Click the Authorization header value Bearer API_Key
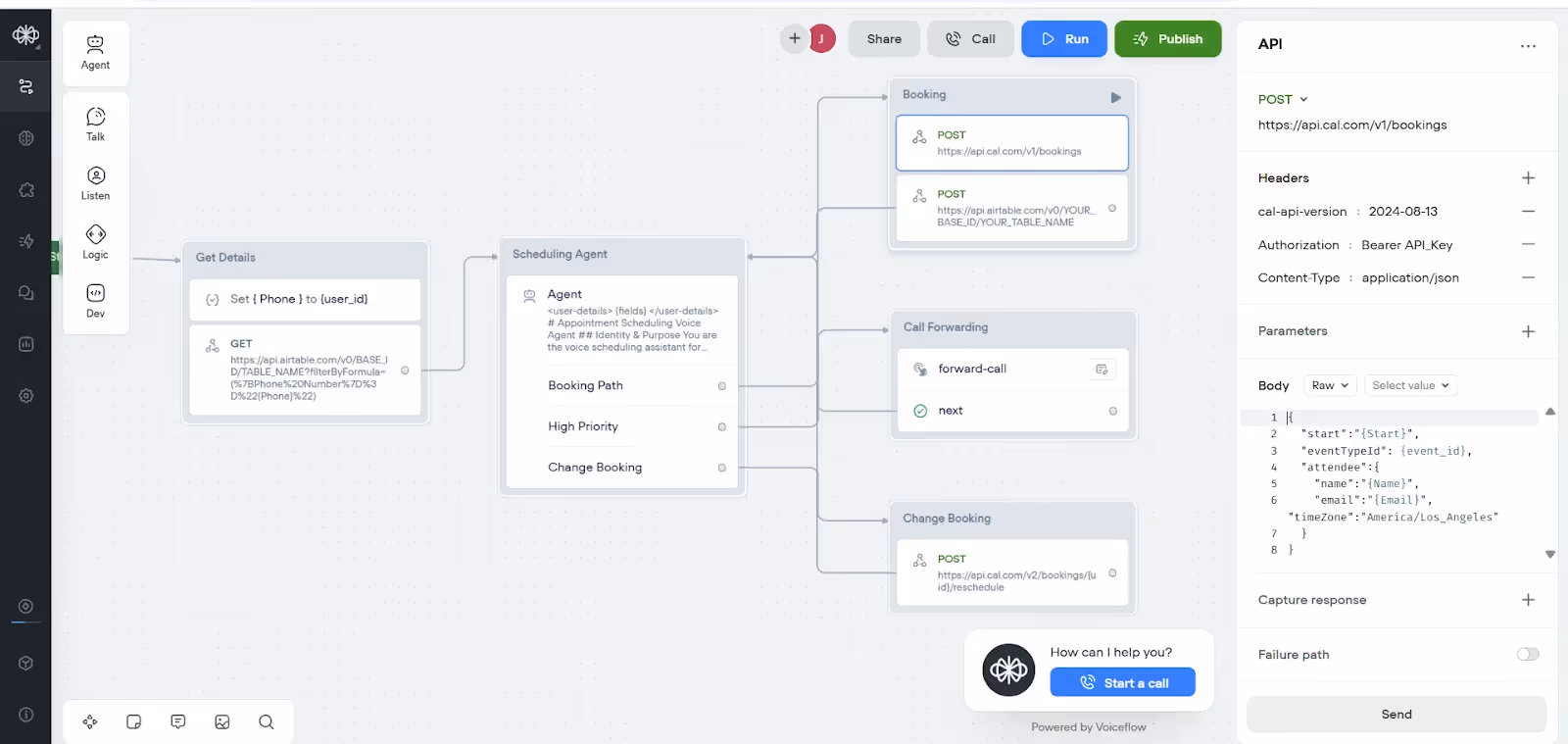1568x744 pixels. (1406, 245)
